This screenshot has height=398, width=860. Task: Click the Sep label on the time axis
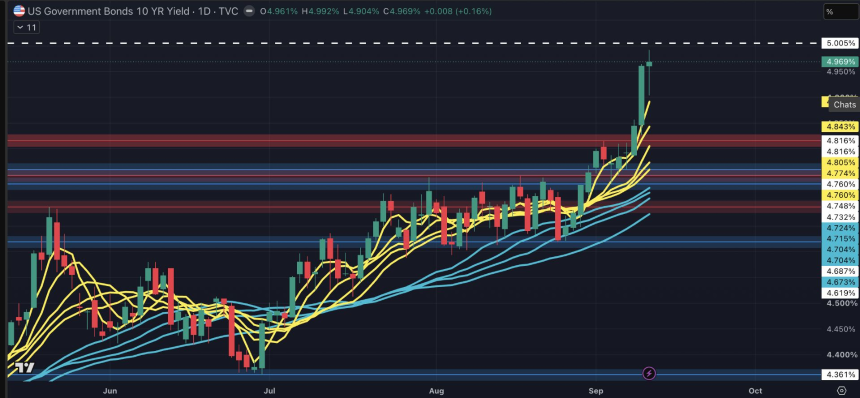(595, 391)
